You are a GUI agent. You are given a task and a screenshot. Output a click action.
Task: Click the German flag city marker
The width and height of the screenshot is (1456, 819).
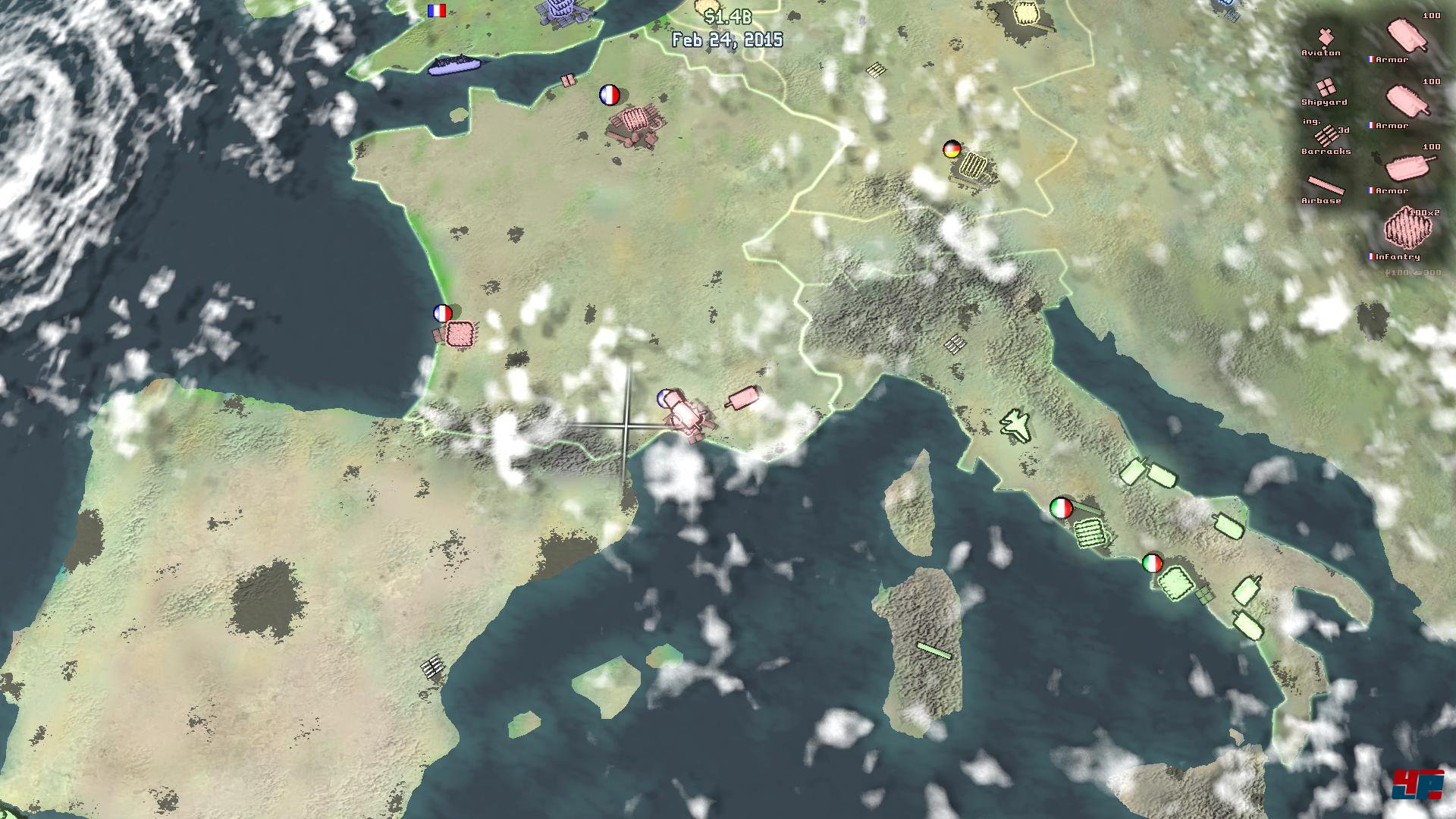(x=951, y=149)
